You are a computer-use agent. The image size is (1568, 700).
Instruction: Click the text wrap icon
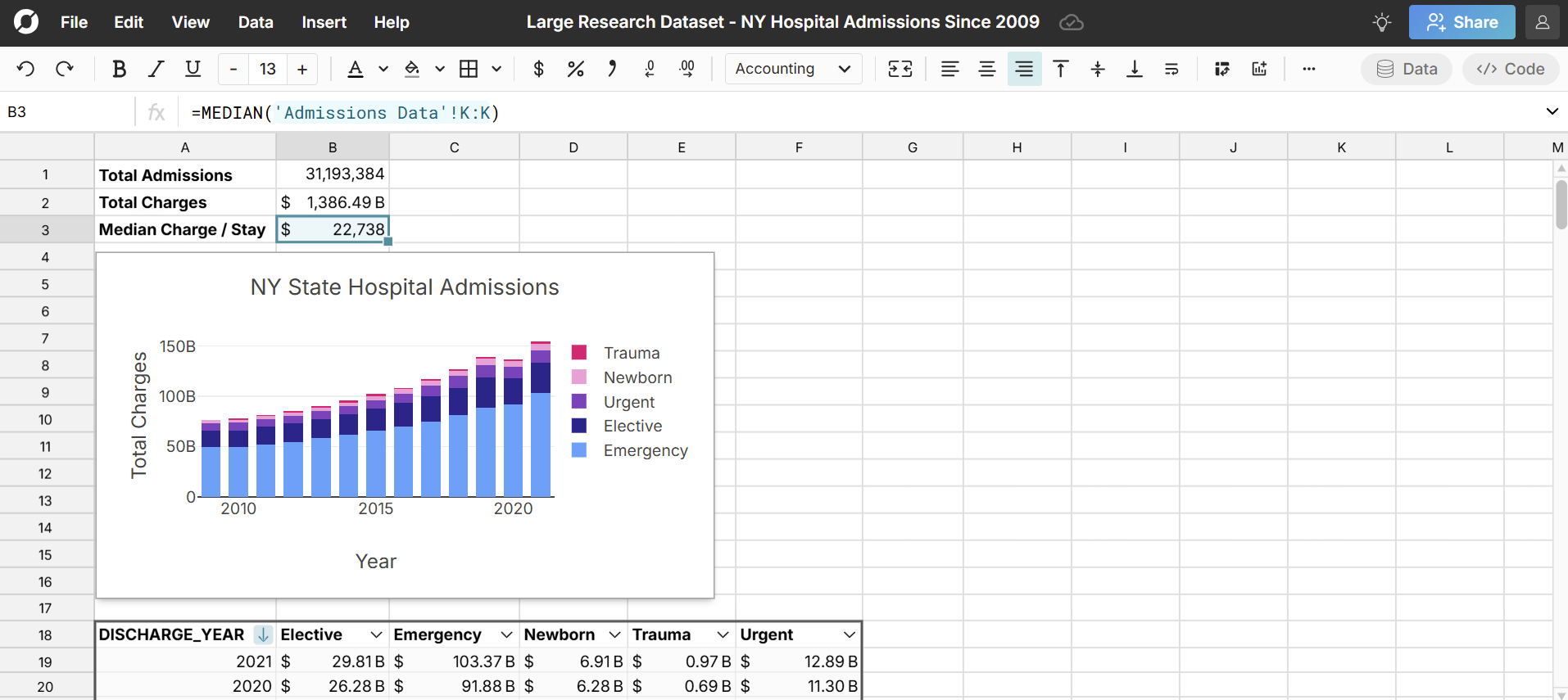[1171, 69]
